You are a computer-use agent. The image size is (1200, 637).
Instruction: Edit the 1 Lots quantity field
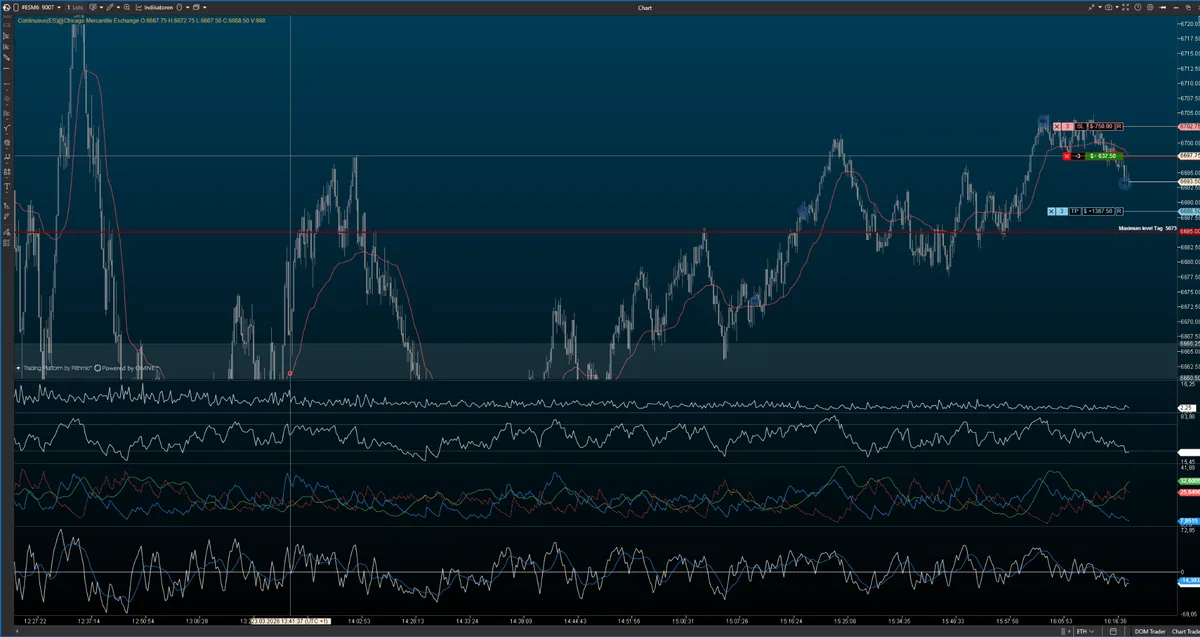75,8
